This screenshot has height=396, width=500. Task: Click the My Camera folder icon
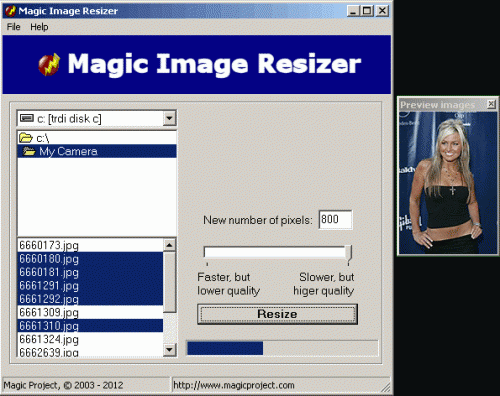[x=29, y=151]
